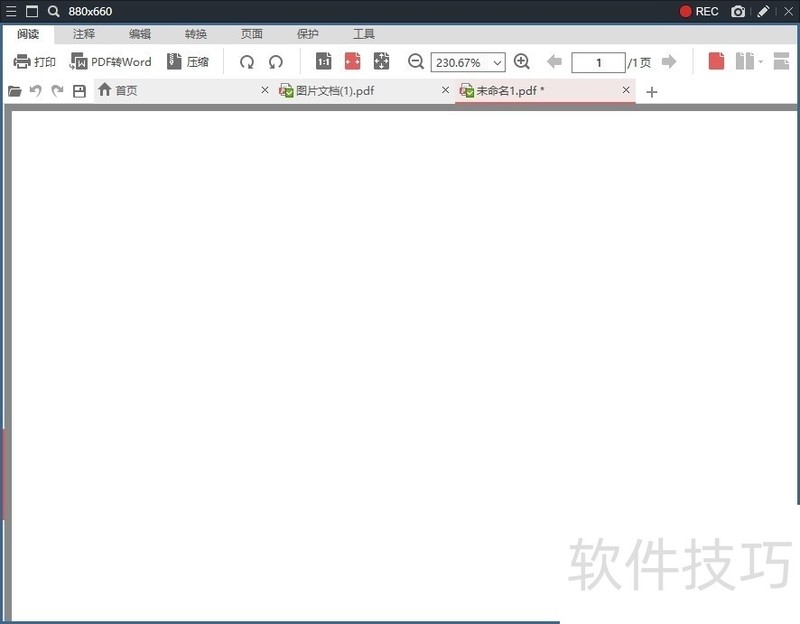This screenshot has width=800, height=624.
Task: Switch to the 阅读 tab
Action: coord(28,34)
